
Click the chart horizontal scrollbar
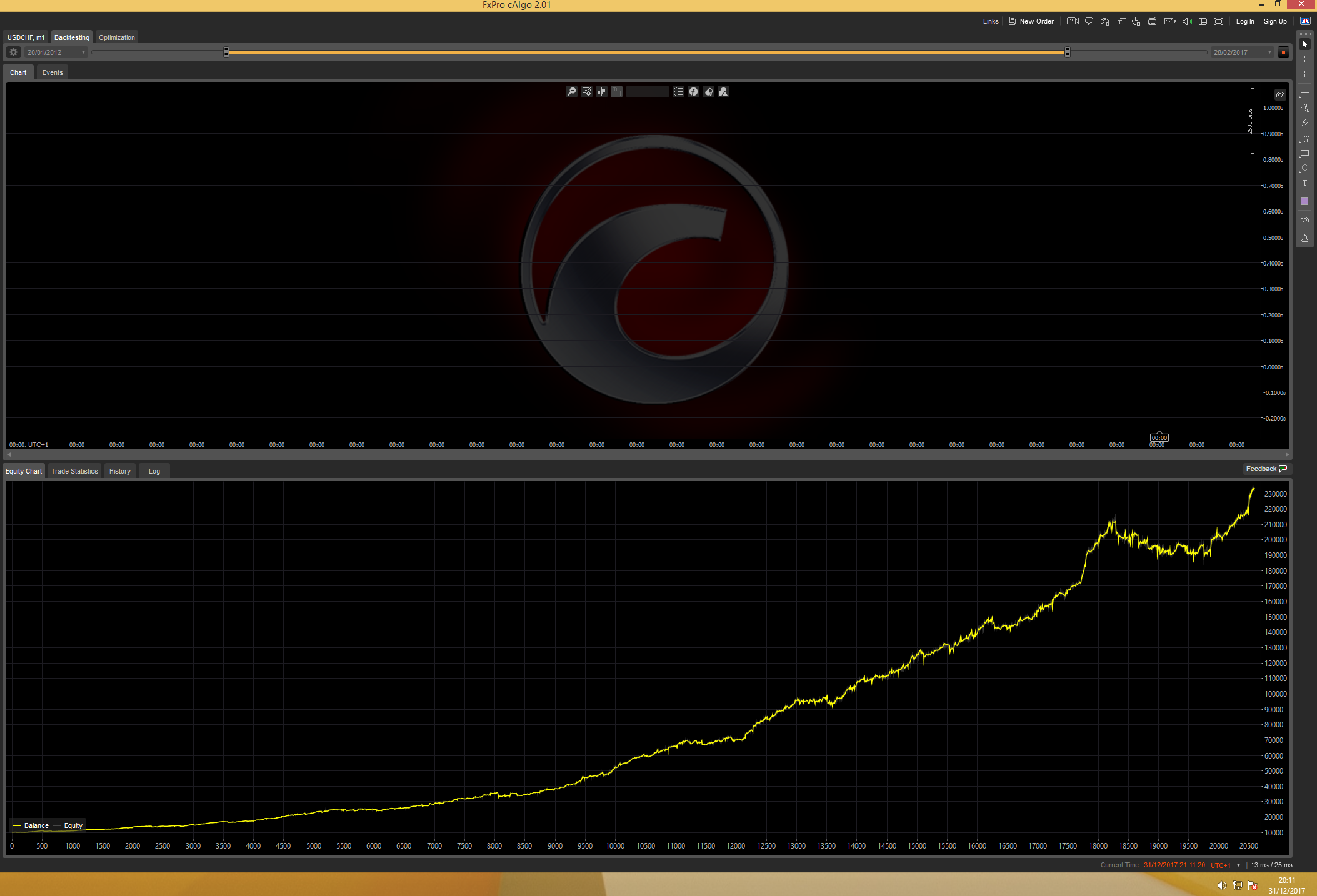(649, 454)
